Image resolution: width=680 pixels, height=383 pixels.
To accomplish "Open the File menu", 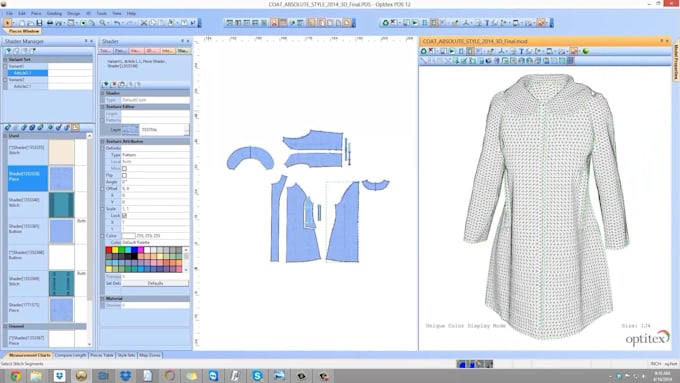I will [10, 13].
